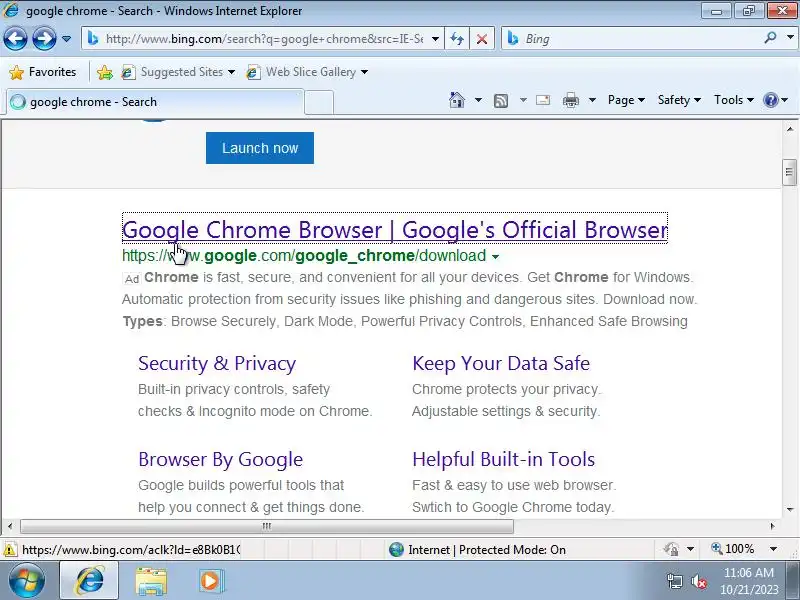Screen dimensions: 800x600
Task: Click the horizontal scrollbar thumb
Action: pos(267,526)
